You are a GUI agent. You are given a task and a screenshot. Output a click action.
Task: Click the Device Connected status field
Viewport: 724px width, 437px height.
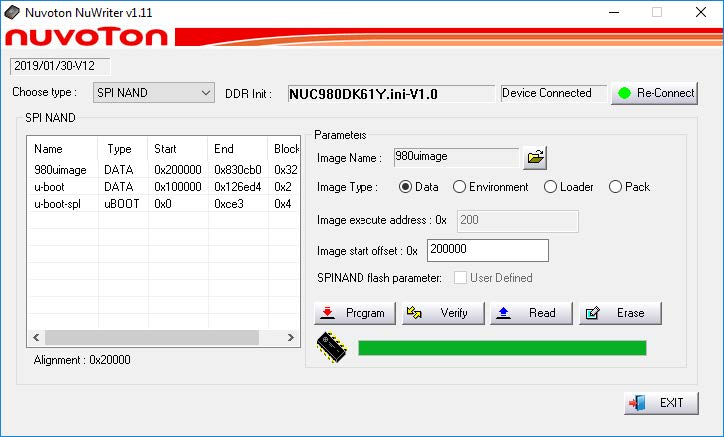[x=554, y=93]
